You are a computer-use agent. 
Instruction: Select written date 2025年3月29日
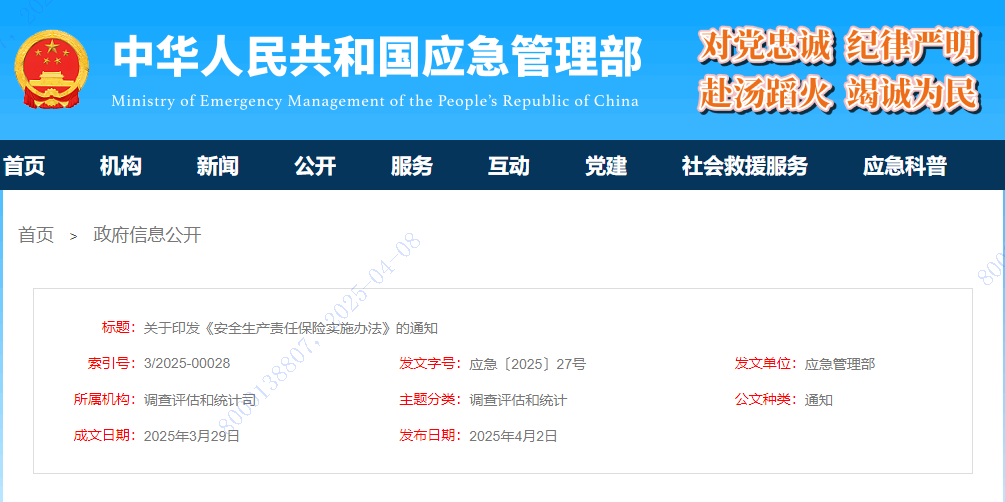192,437
